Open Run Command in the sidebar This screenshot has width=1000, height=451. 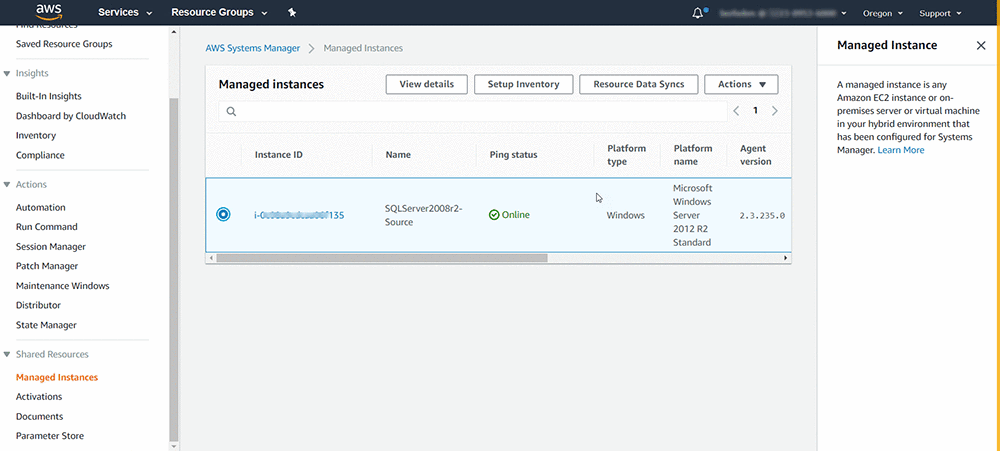(x=46, y=227)
